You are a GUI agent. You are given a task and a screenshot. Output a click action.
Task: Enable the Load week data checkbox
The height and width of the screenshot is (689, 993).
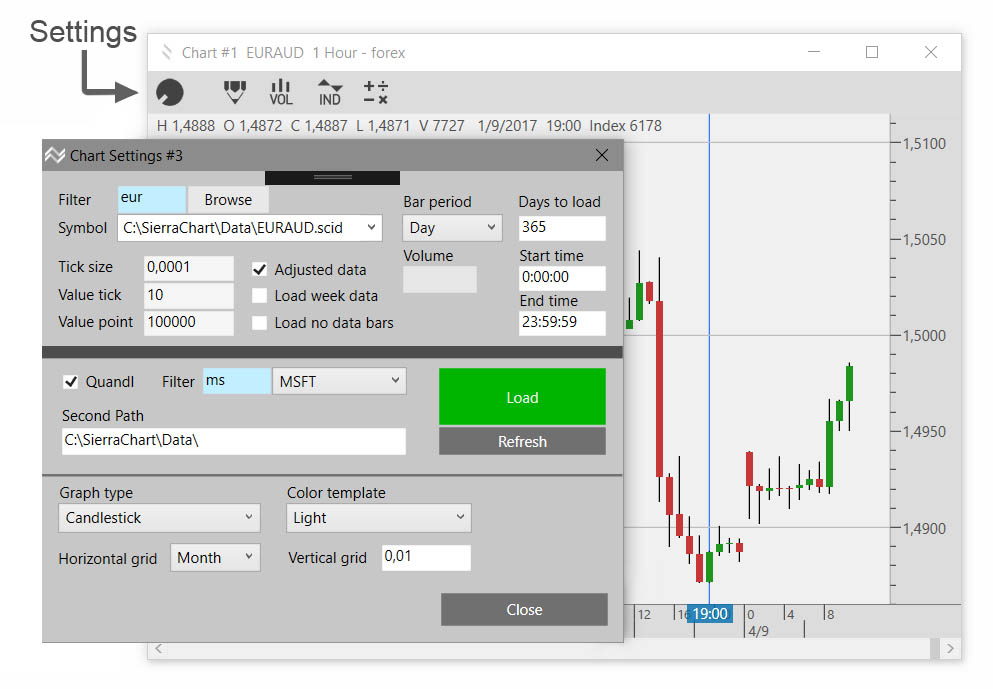260,296
